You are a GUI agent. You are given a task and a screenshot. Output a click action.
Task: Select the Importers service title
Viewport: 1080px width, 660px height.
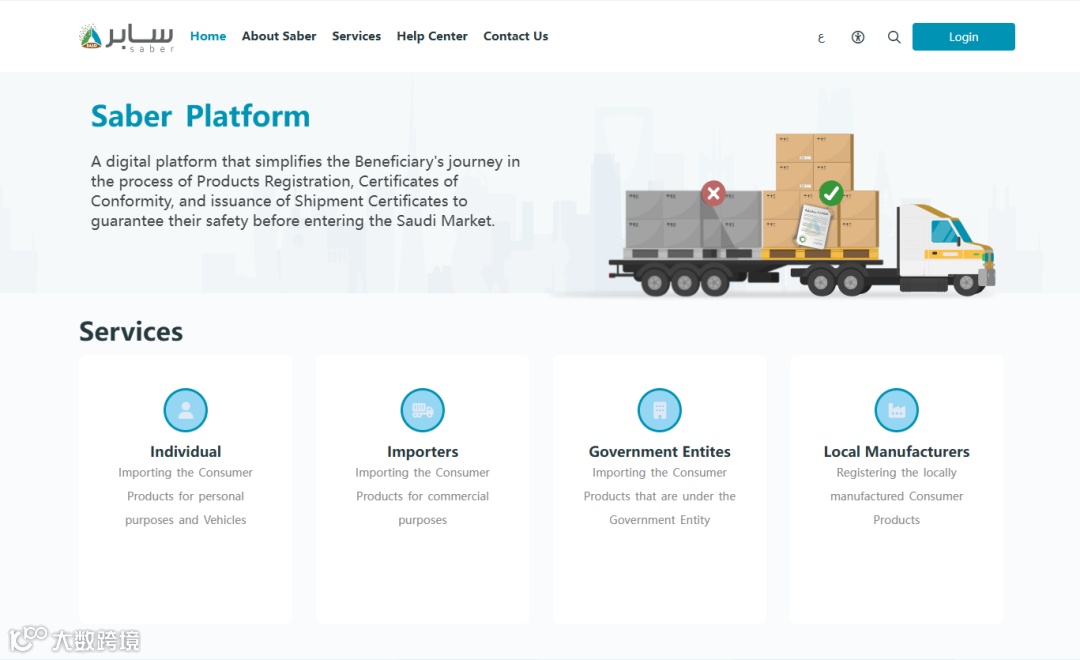(x=422, y=452)
